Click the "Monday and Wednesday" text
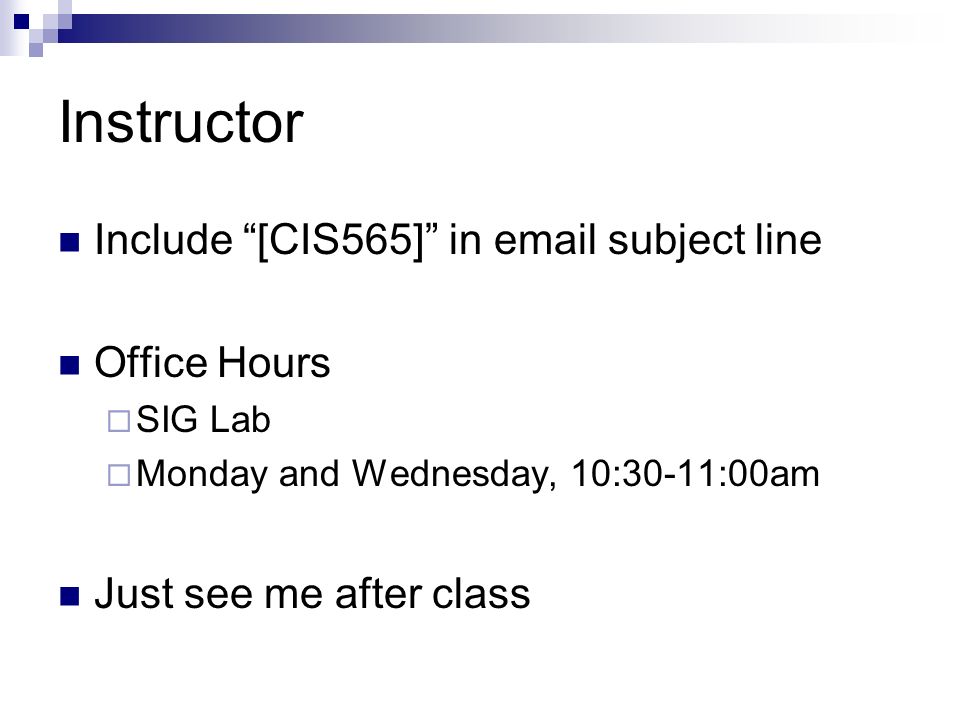Image resolution: width=960 pixels, height=720 pixels. (x=346, y=474)
